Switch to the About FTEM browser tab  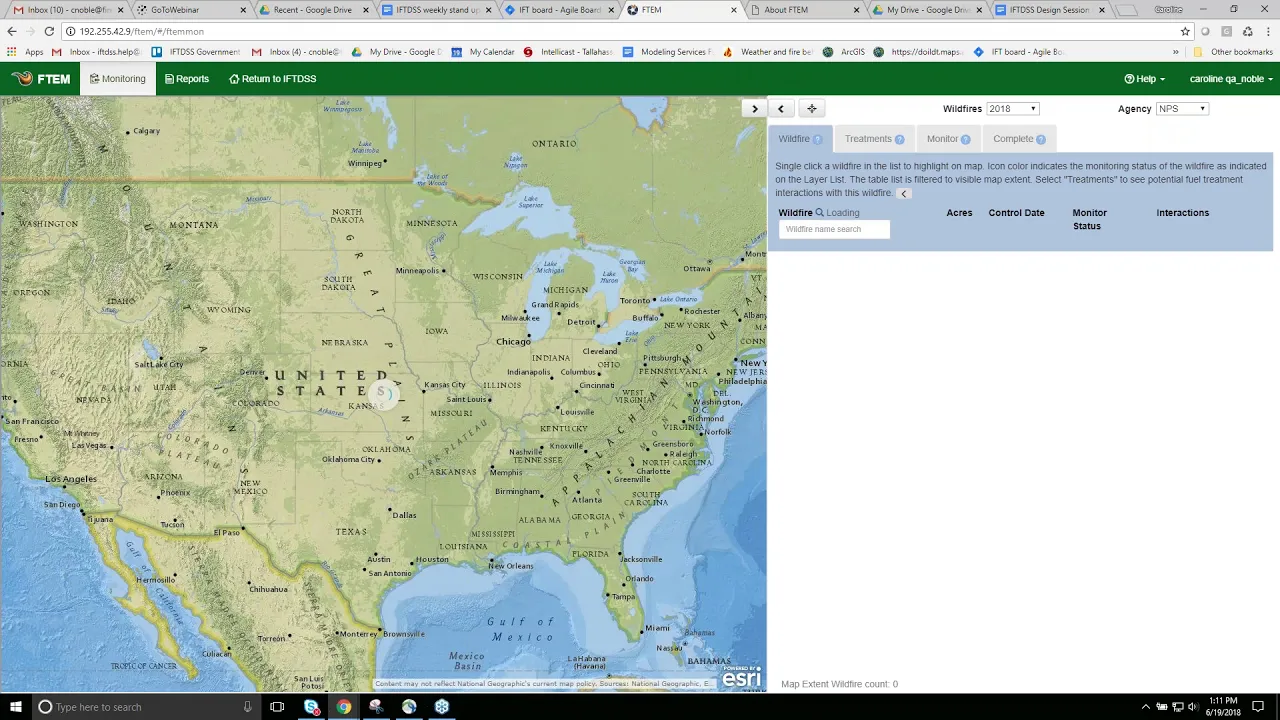coord(803,10)
